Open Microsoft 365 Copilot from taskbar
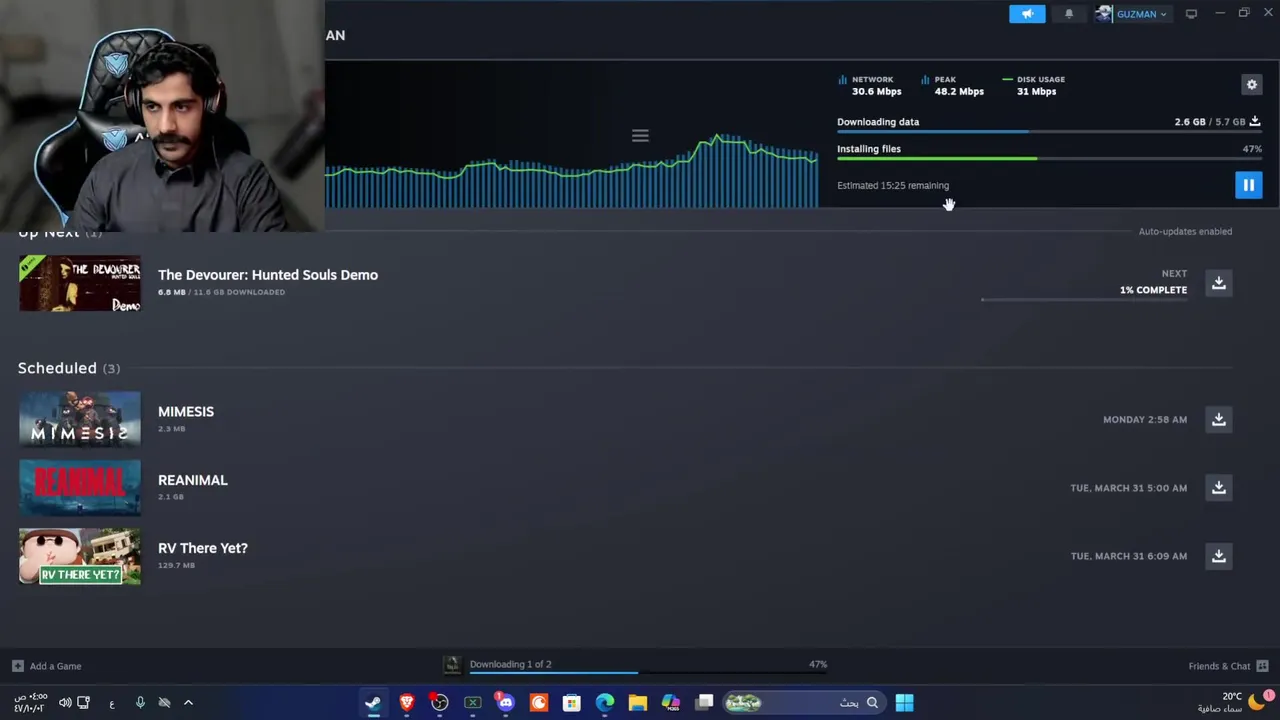This screenshot has height=720, width=1280. (x=670, y=702)
